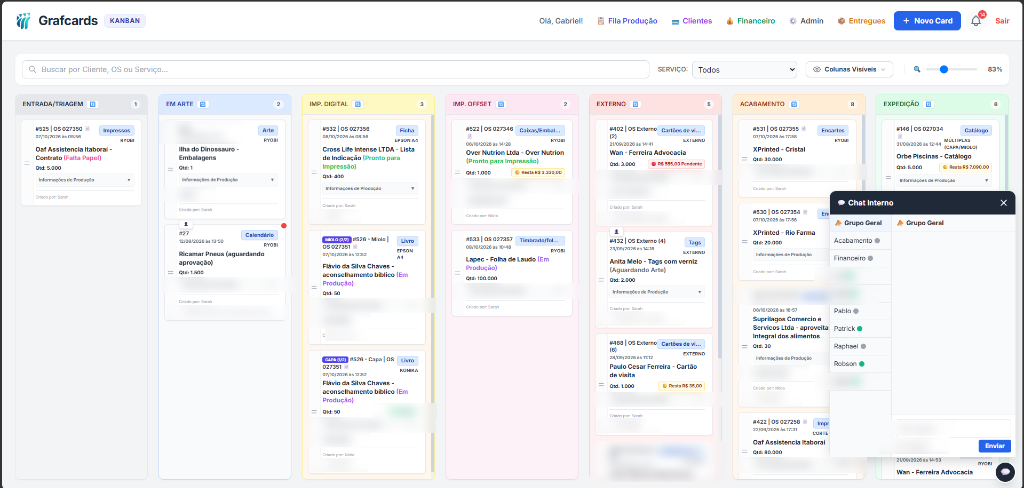Expand Informações de Produção on Oaf Assistencia card
The height and width of the screenshot is (488, 1024).
[85, 180]
